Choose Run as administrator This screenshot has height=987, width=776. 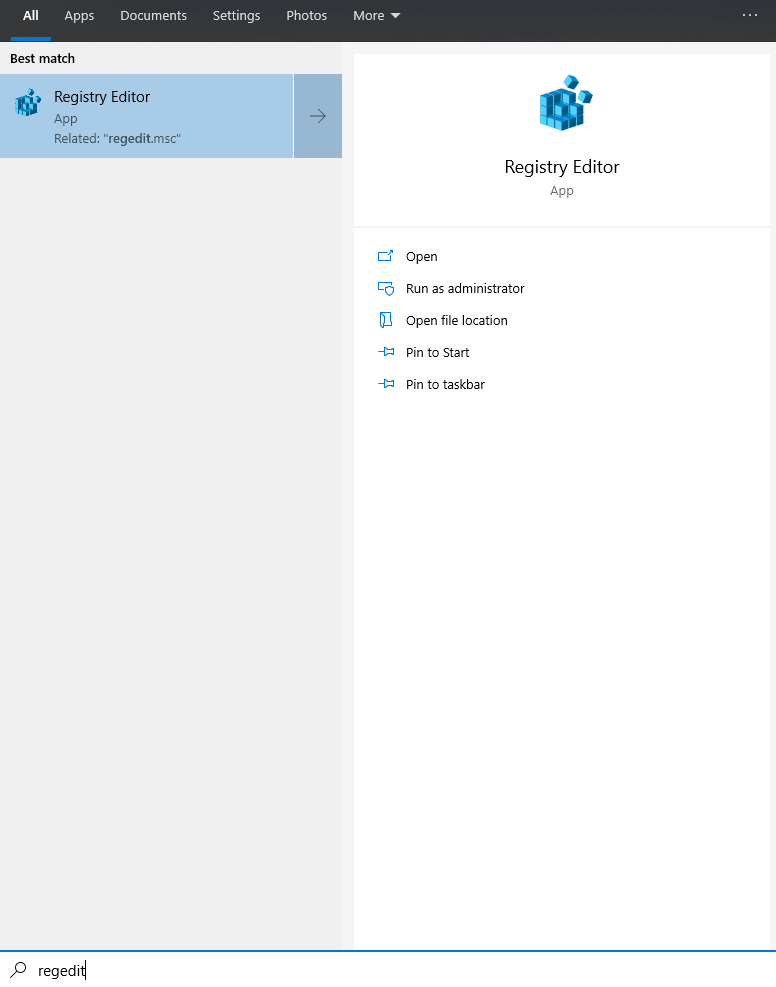tap(465, 288)
